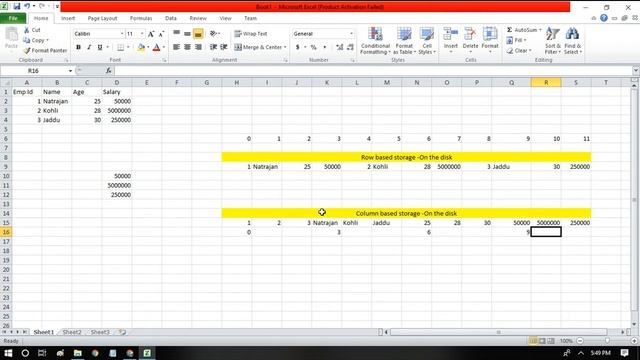Click the Fill button

click(x=516, y=40)
